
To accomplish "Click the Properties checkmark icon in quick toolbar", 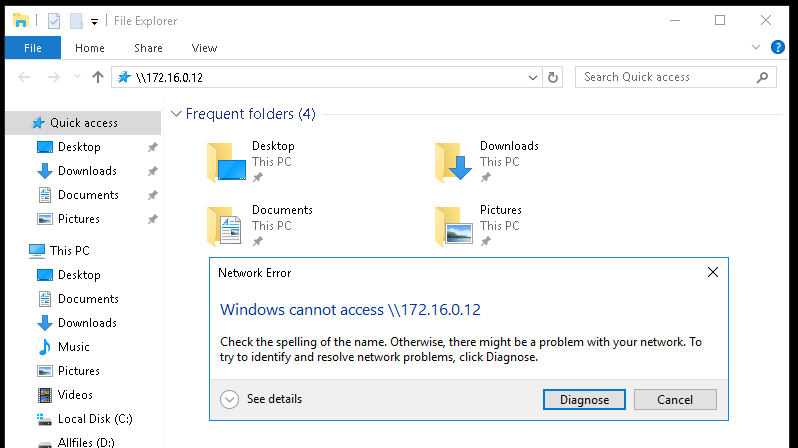I will 53,21.
